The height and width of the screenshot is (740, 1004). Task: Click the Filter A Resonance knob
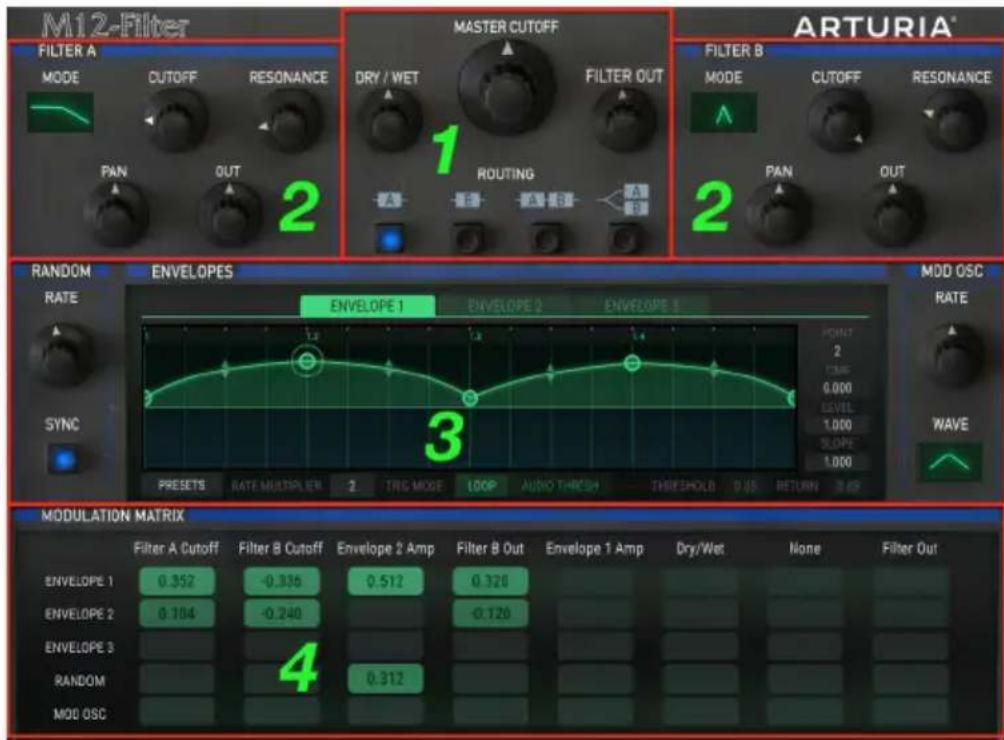(289, 122)
